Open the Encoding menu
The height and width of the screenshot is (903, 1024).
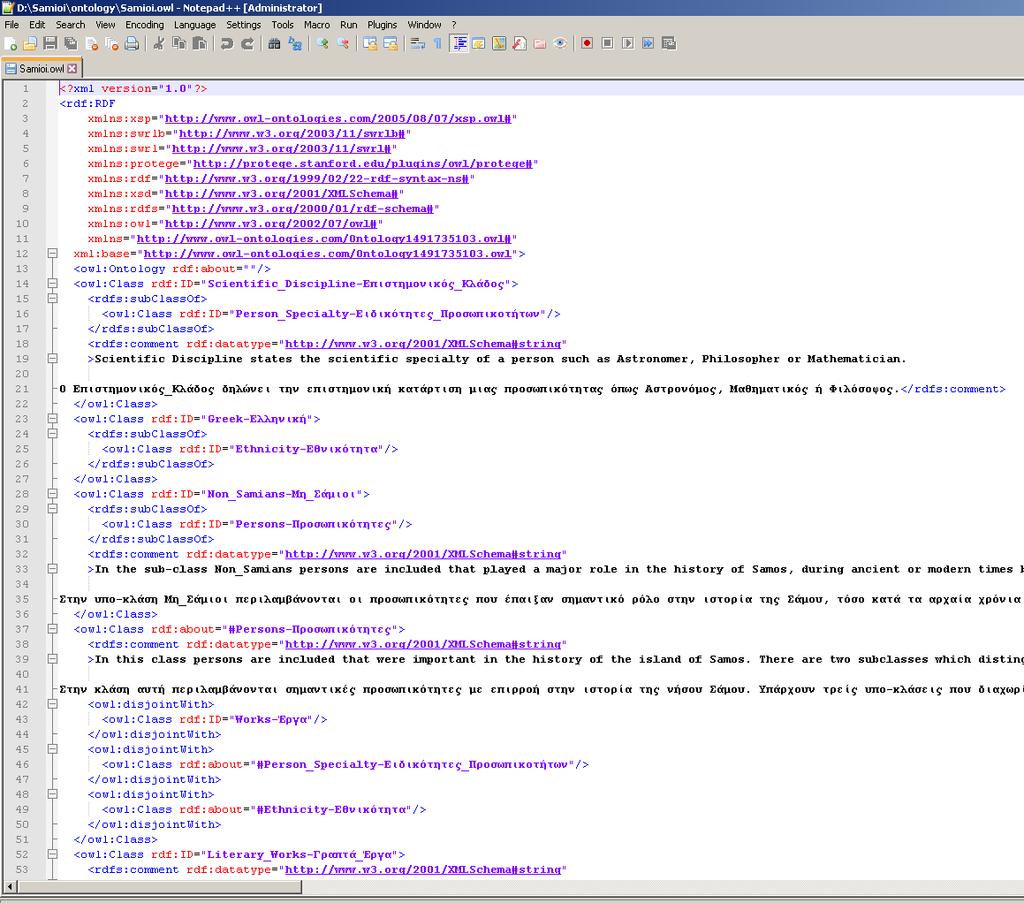[x=144, y=25]
